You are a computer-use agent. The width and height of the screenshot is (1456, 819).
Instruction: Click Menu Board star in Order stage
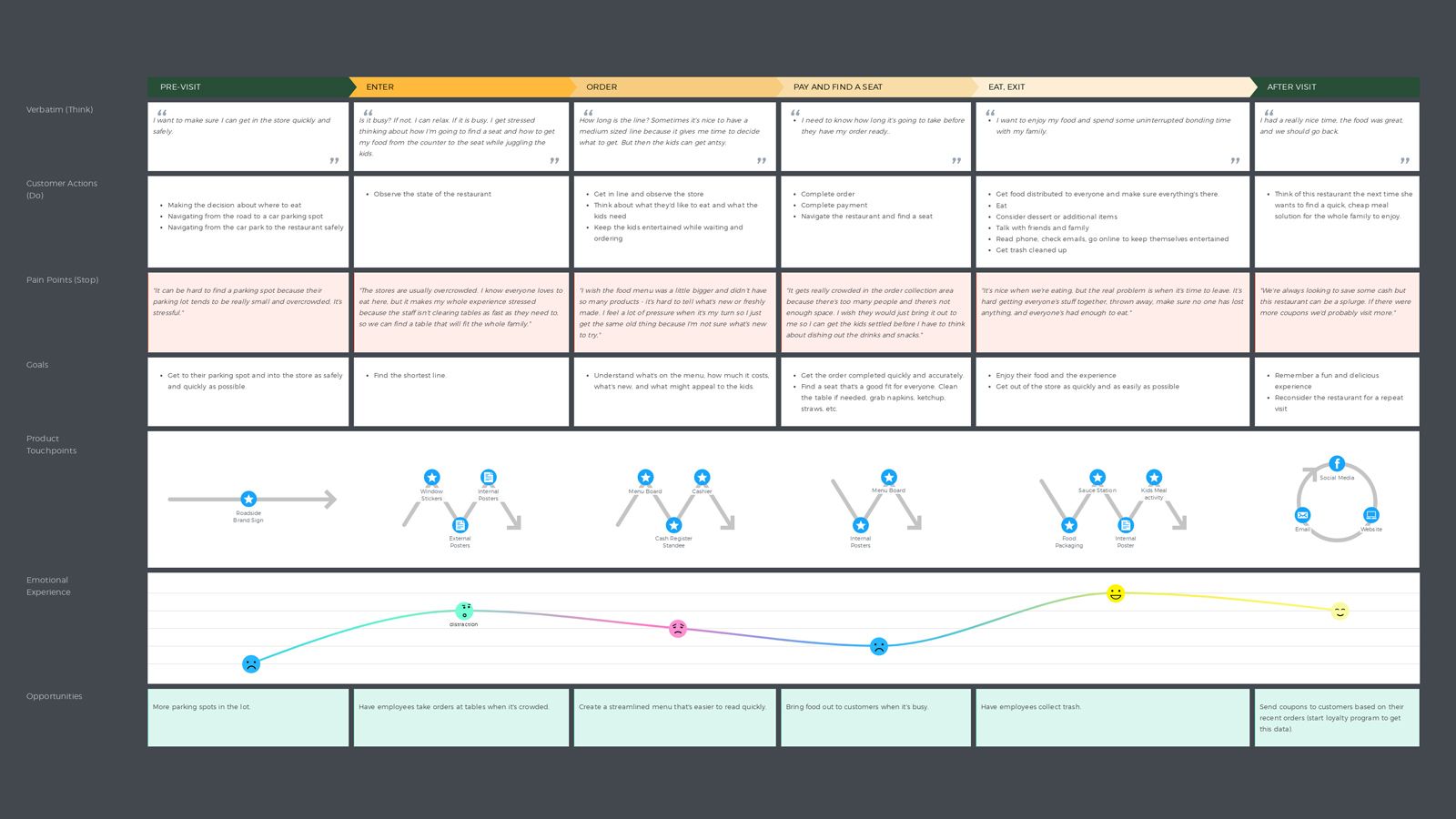click(x=645, y=478)
